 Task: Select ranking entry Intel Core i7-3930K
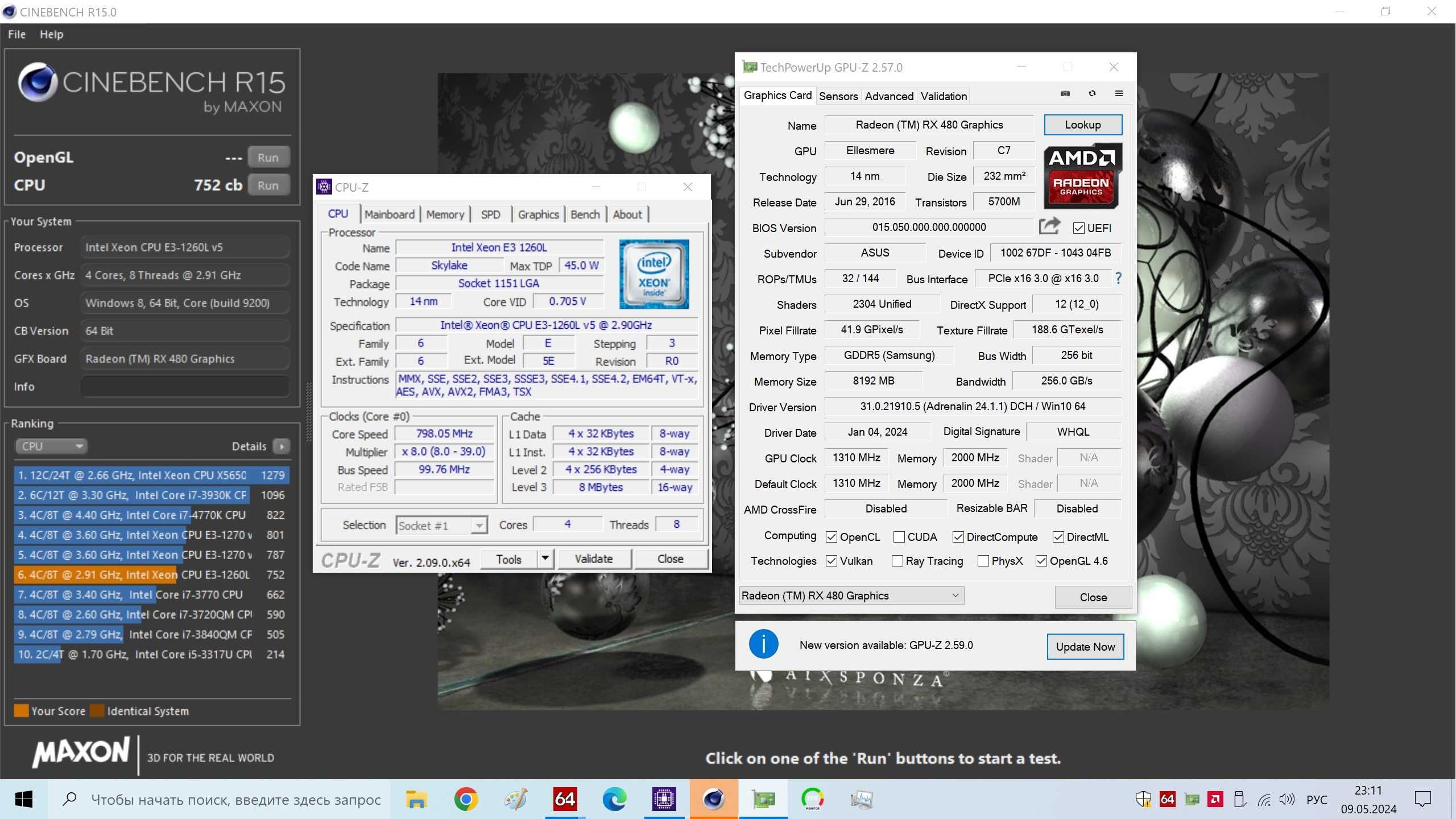pos(151,495)
